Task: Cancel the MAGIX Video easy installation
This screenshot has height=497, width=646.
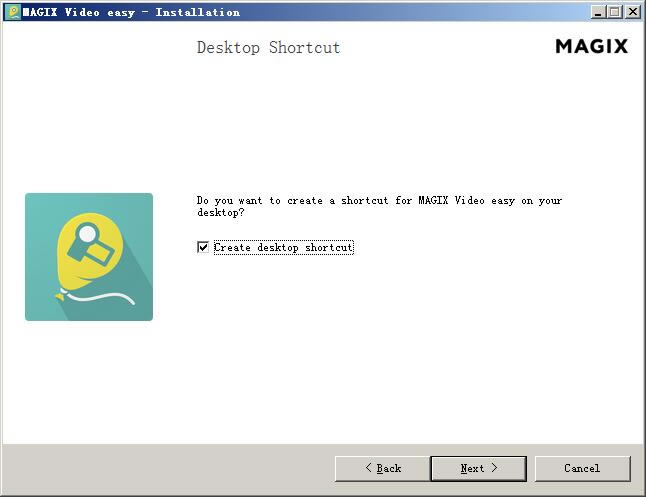Action: pyautogui.click(x=583, y=469)
